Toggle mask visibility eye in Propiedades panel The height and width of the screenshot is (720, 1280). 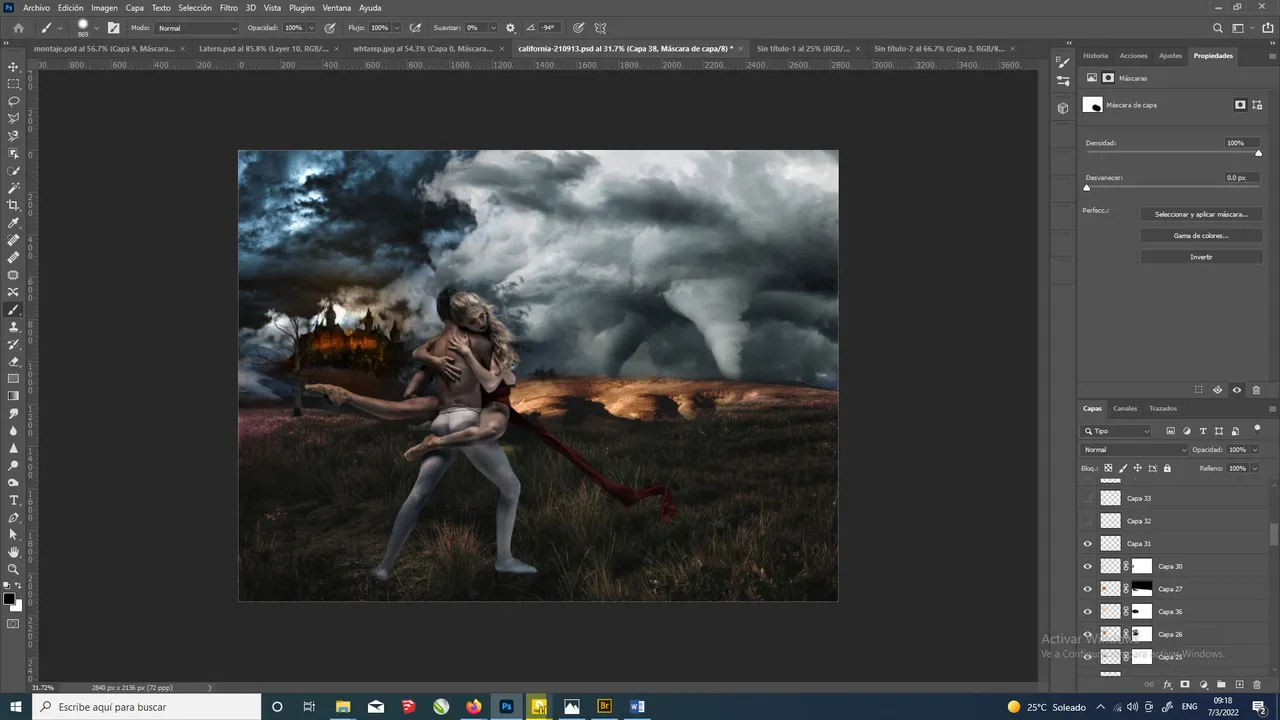pyautogui.click(x=1237, y=390)
